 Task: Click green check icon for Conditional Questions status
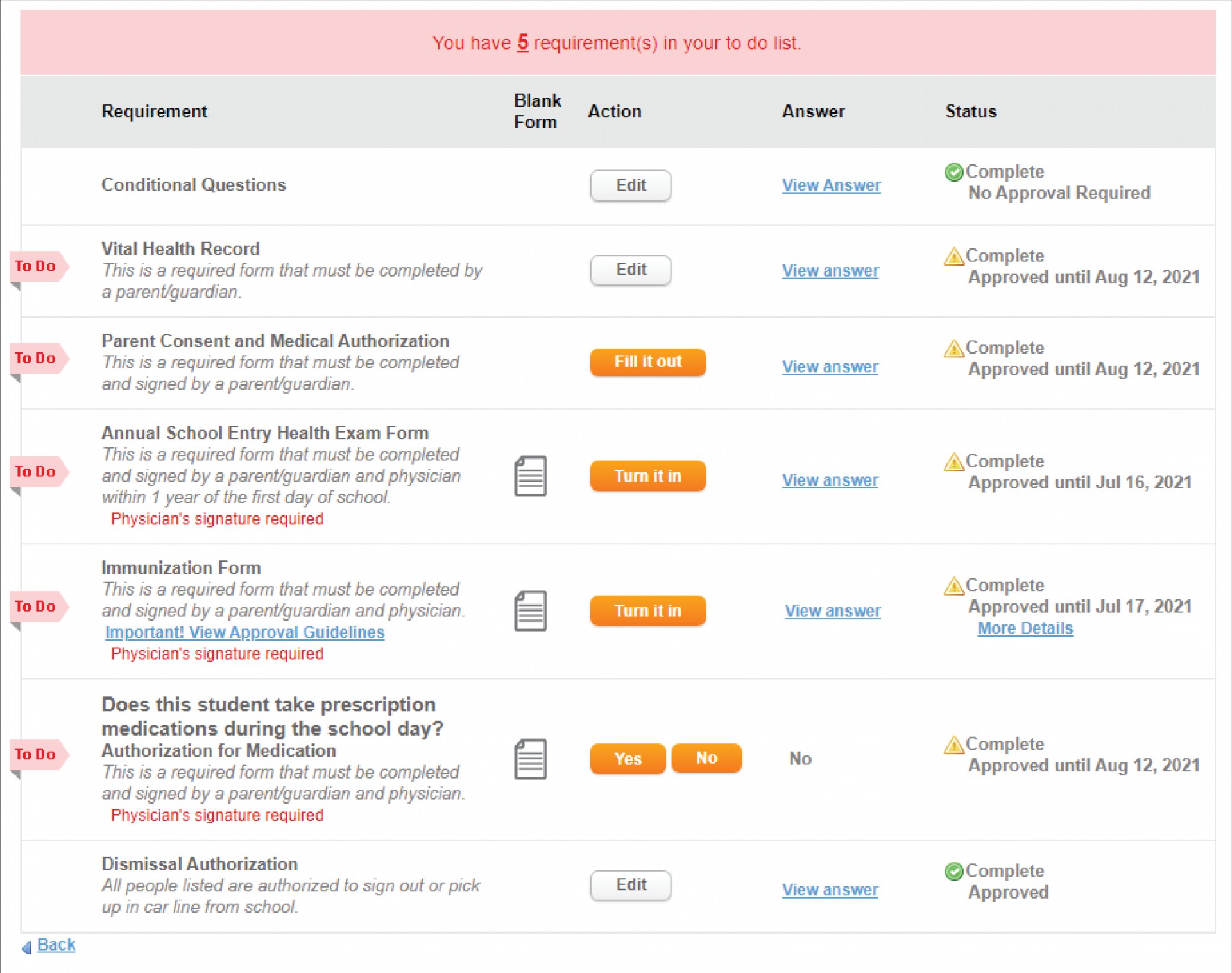(x=954, y=172)
